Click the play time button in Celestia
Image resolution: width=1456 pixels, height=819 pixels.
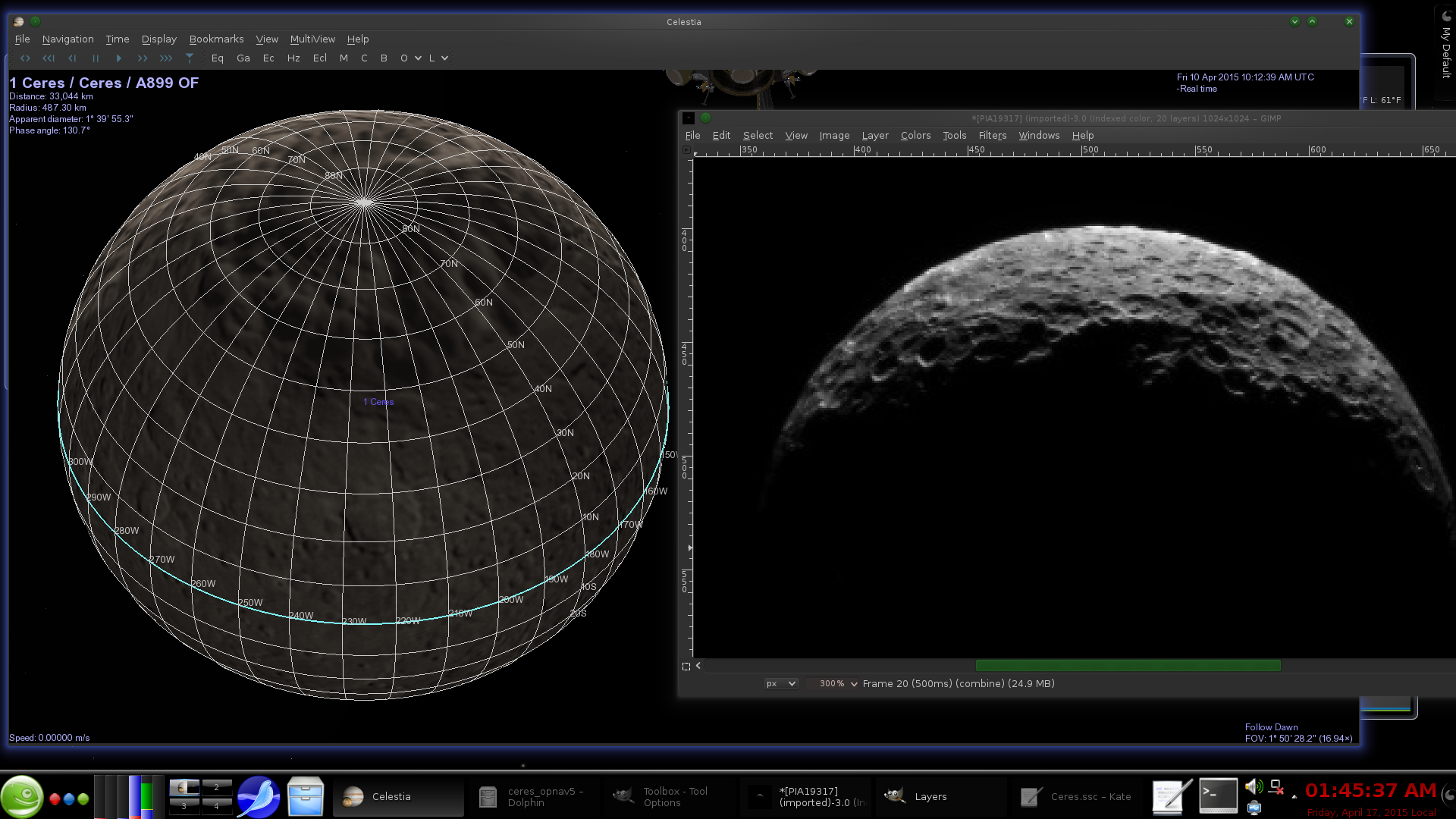[x=119, y=58]
